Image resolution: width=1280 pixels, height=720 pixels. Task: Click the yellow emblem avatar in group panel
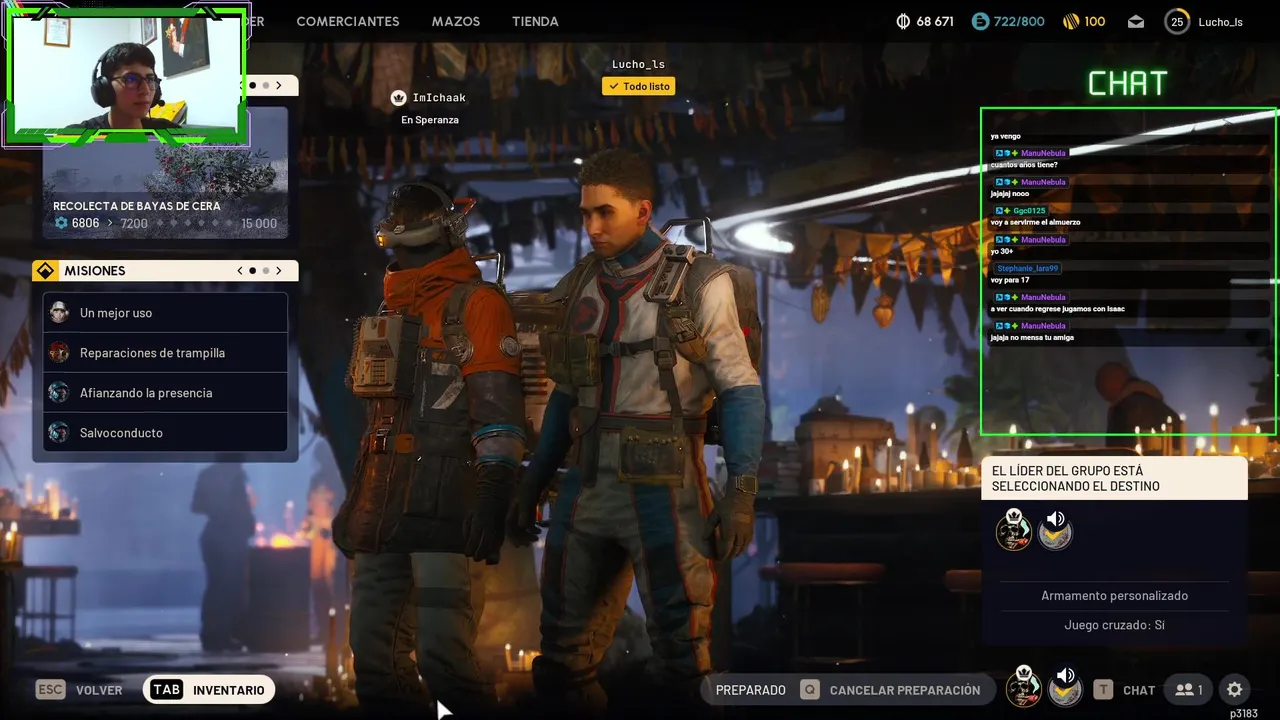1055,534
